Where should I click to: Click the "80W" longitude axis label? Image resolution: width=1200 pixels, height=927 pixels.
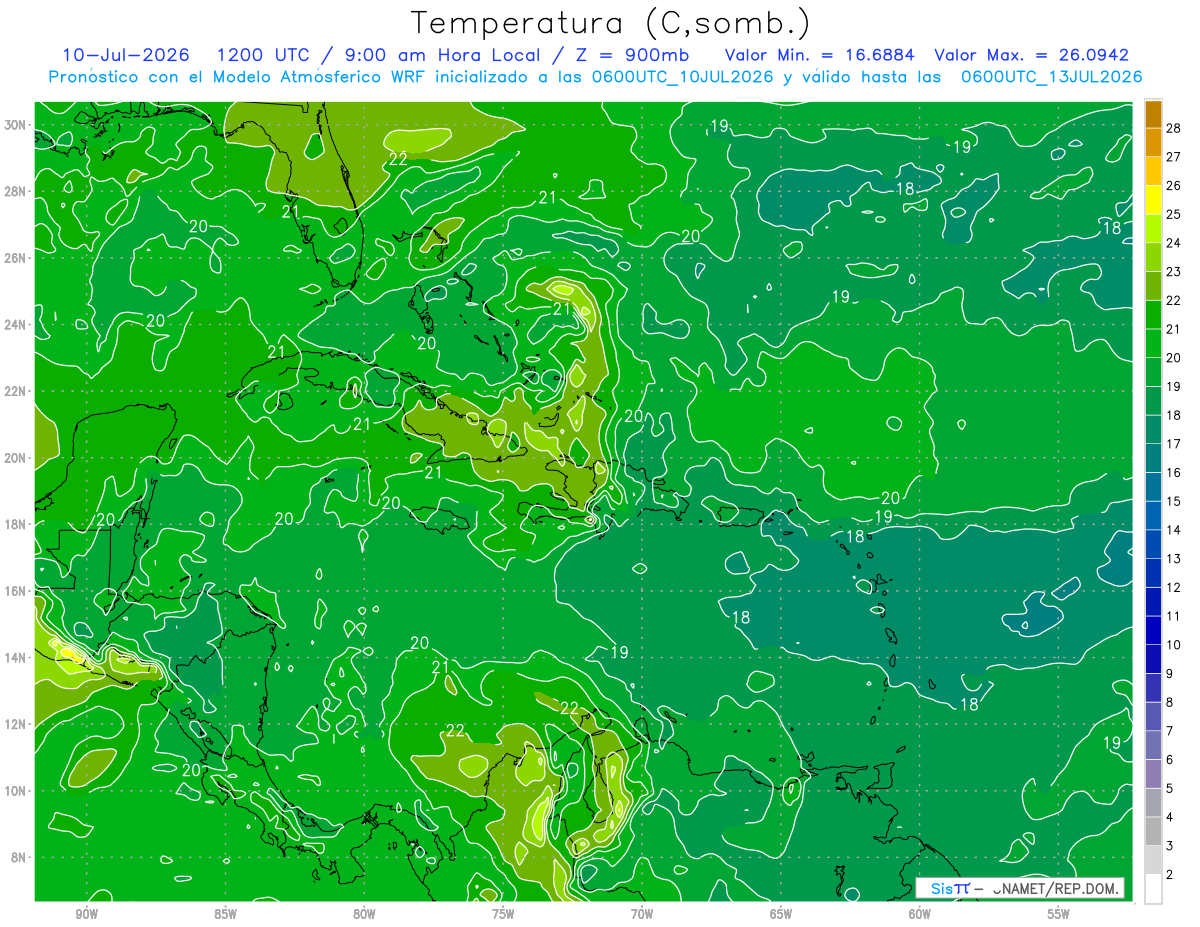click(x=364, y=914)
